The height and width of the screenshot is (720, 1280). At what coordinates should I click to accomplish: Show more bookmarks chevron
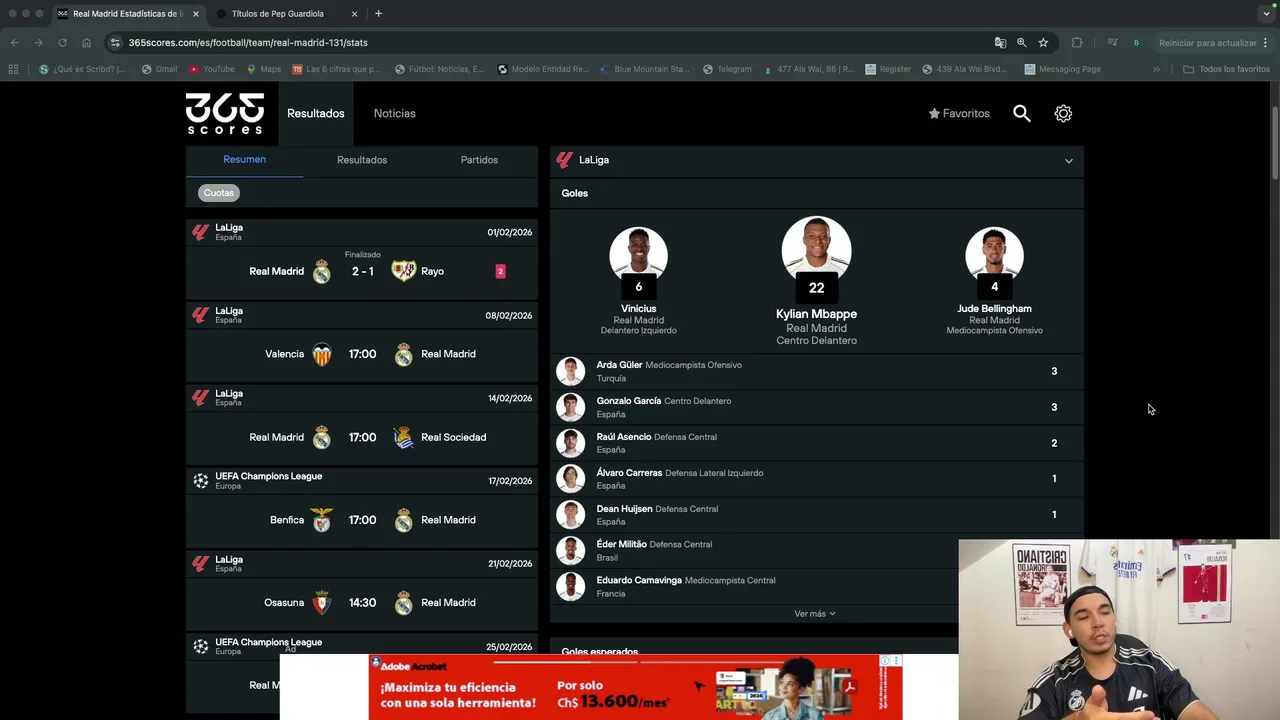tap(1156, 69)
